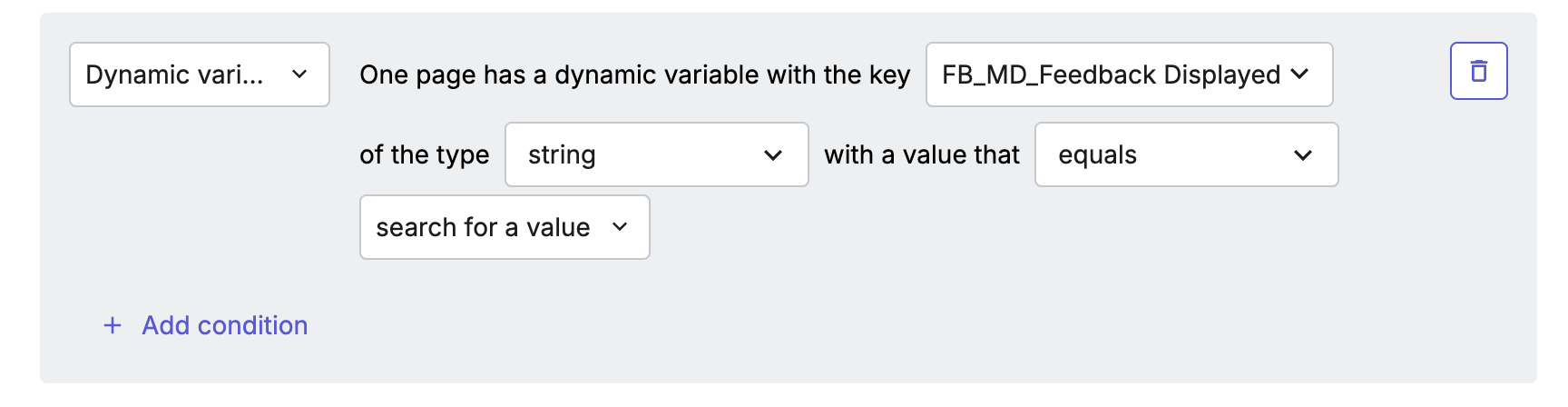Image resolution: width=1568 pixels, height=407 pixels.
Task: Click the plus icon beside Add condition
Action: coord(113,325)
